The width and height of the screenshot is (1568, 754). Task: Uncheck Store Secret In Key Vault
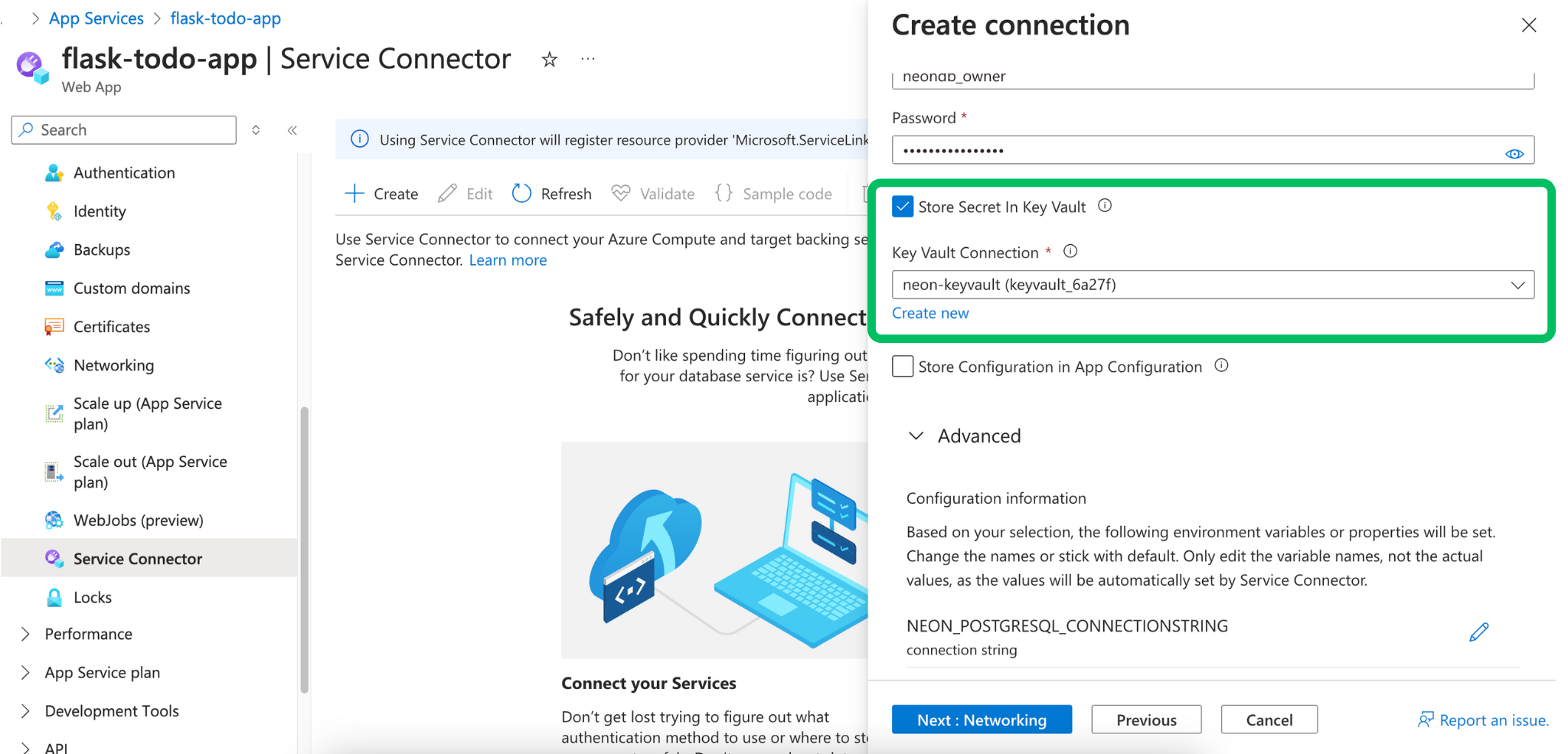[x=903, y=207]
